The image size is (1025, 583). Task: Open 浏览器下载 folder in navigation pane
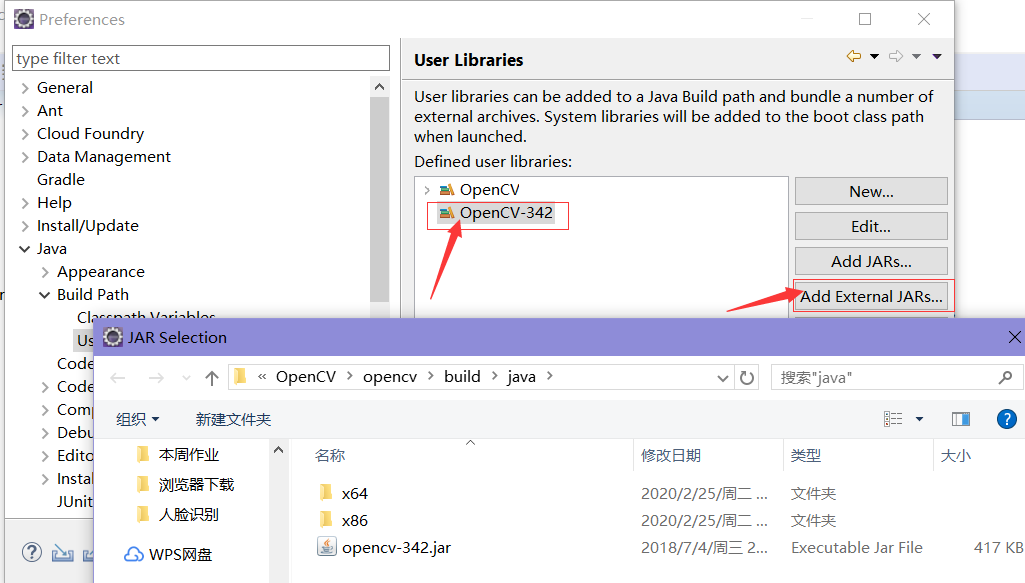[196, 485]
